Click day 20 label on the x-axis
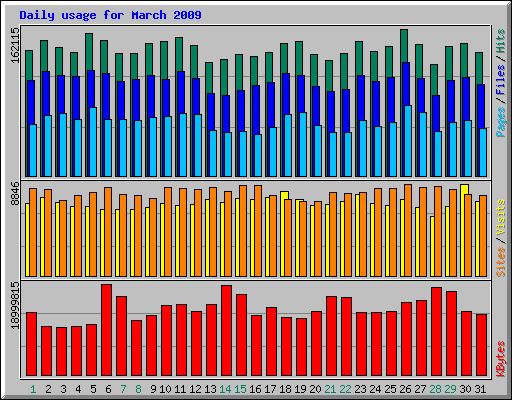 point(315,389)
